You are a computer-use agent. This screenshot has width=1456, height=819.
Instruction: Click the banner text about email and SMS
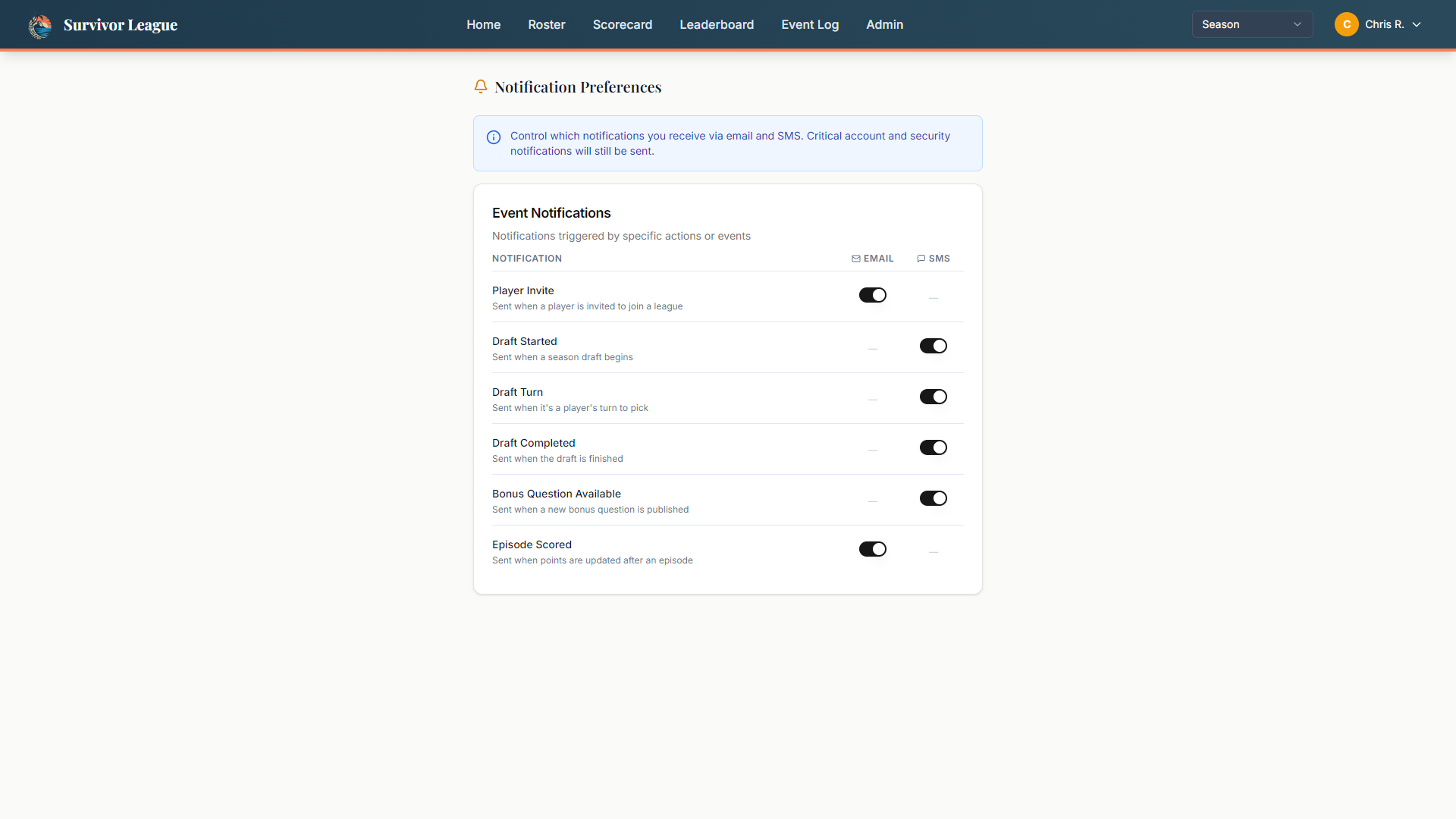click(730, 143)
